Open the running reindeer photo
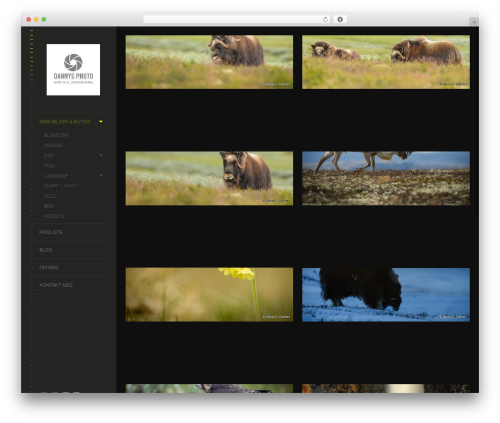Image resolution: width=500 pixels, height=423 pixels. tap(386, 178)
